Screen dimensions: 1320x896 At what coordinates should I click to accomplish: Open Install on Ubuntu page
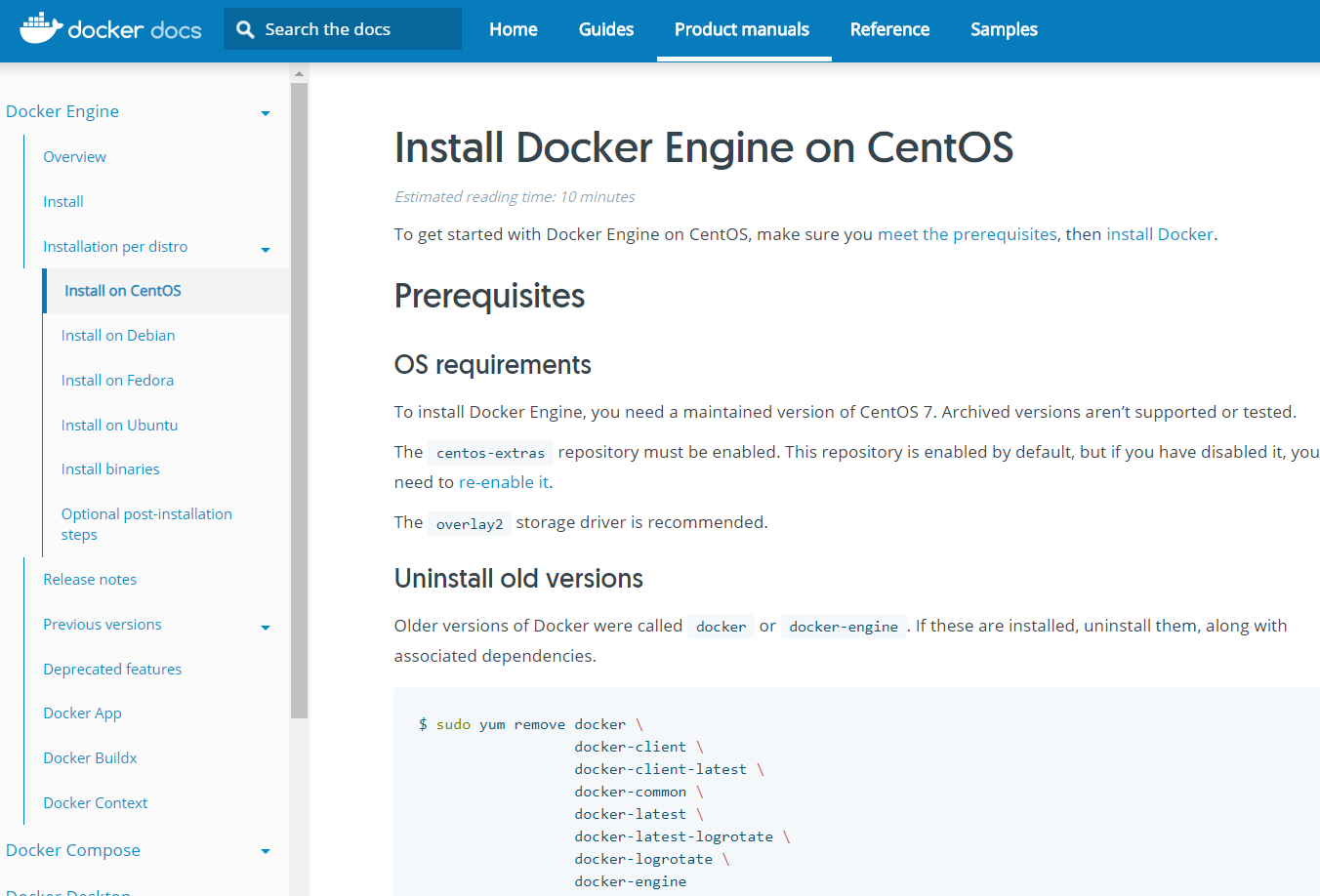[x=119, y=426]
